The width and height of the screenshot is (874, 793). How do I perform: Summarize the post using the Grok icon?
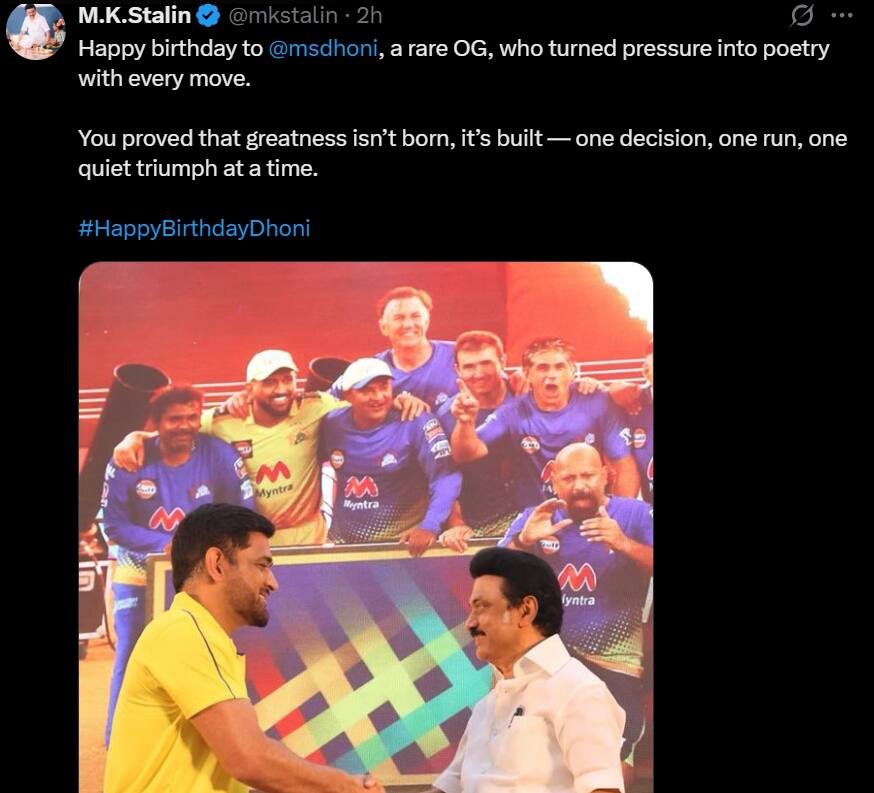(x=803, y=15)
